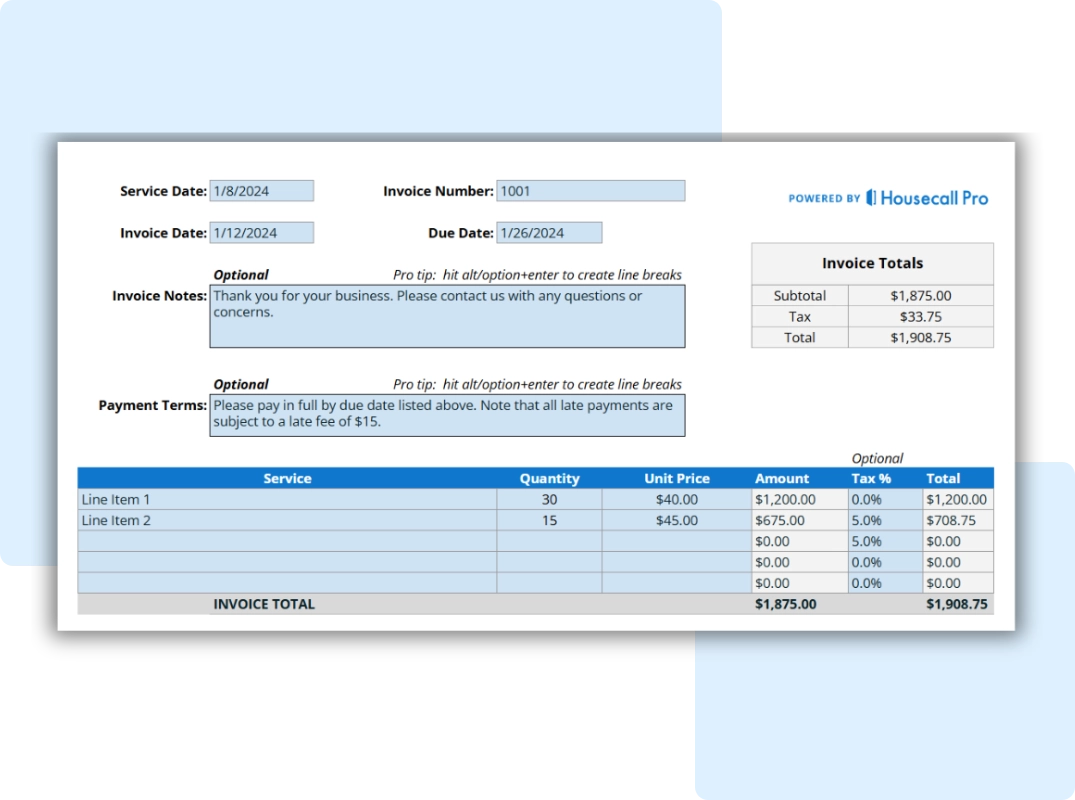Edit the Invoice Notes text box
Image resolution: width=1075 pixels, height=800 pixels.
(447, 316)
